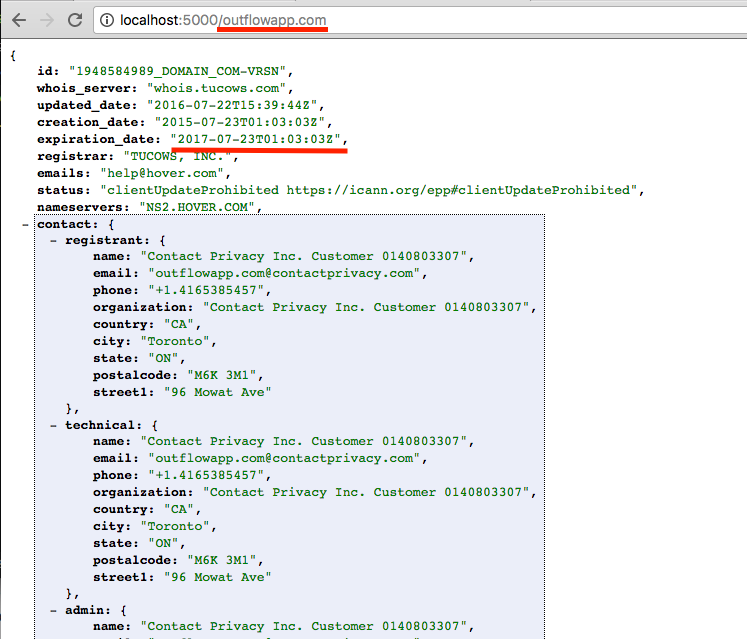747x639 pixels.
Task: Click the "registrant:" key label
Action: pyautogui.click(x=107, y=240)
